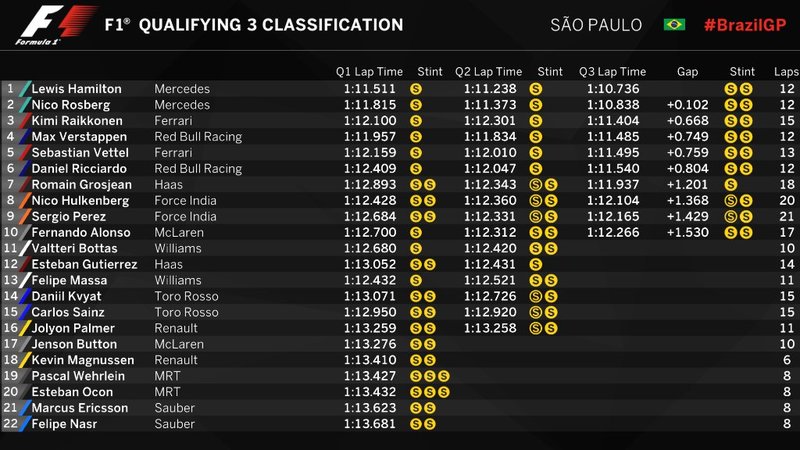The height and width of the screenshot is (450, 800).
Task: Click Hamilton's Q1 stint tyre icon
Action: pos(416,89)
